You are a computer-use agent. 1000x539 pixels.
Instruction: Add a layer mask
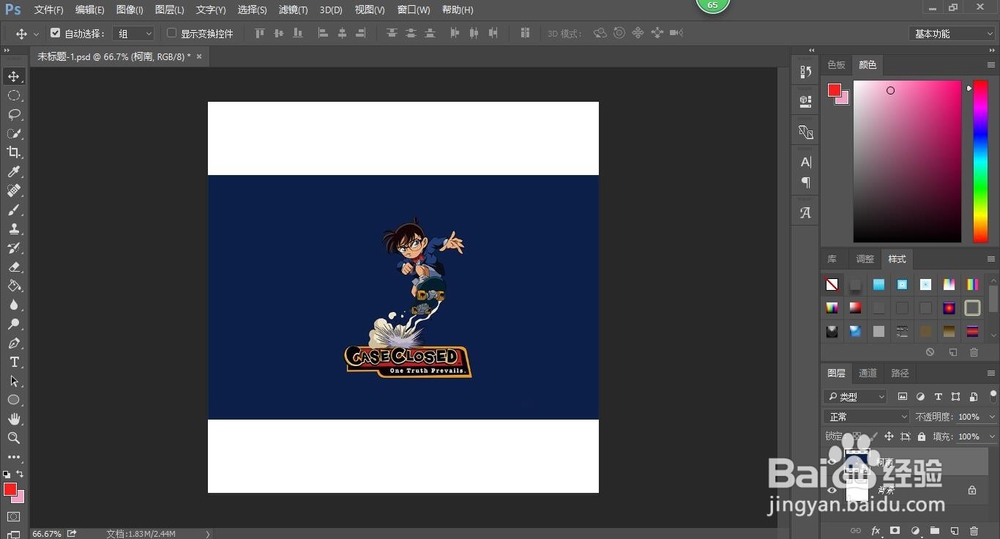(x=895, y=531)
